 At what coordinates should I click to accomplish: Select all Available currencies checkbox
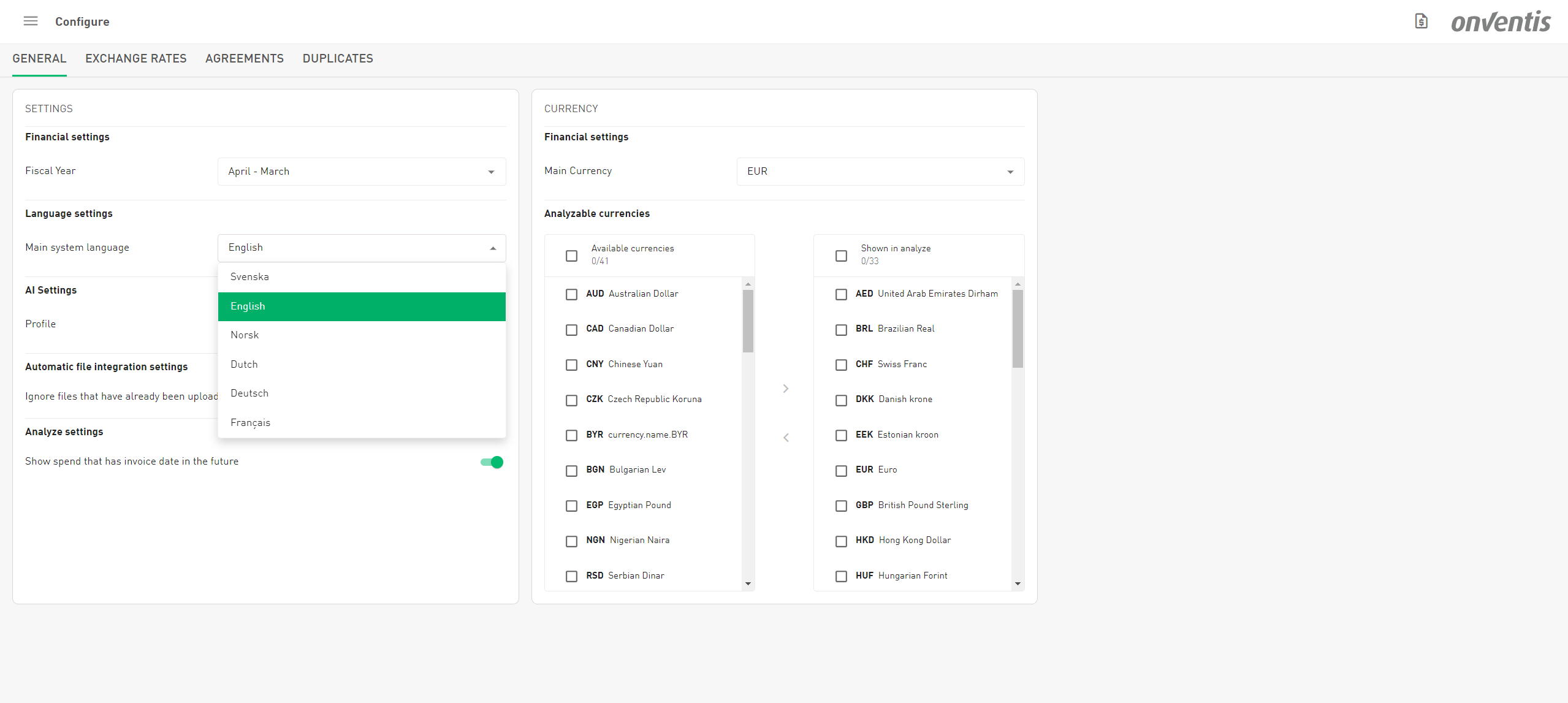(x=571, y=256)
